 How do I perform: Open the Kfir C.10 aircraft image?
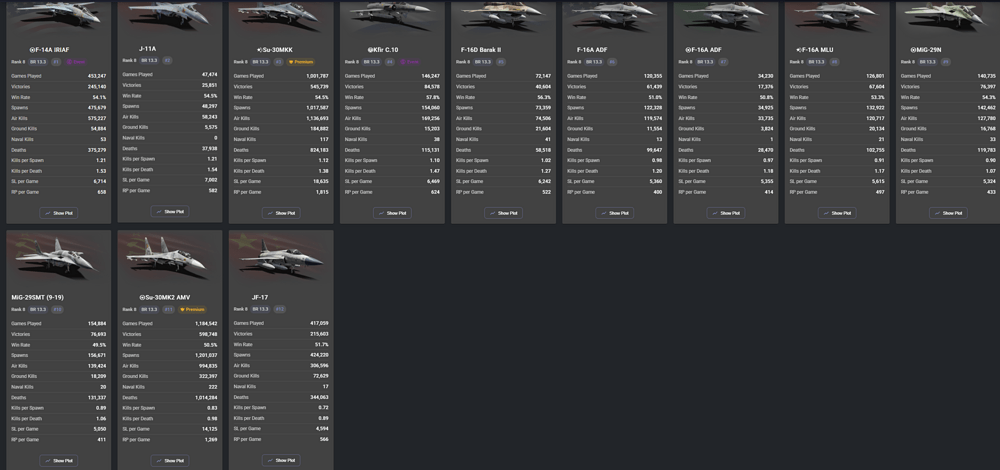[x=392, y=16]
